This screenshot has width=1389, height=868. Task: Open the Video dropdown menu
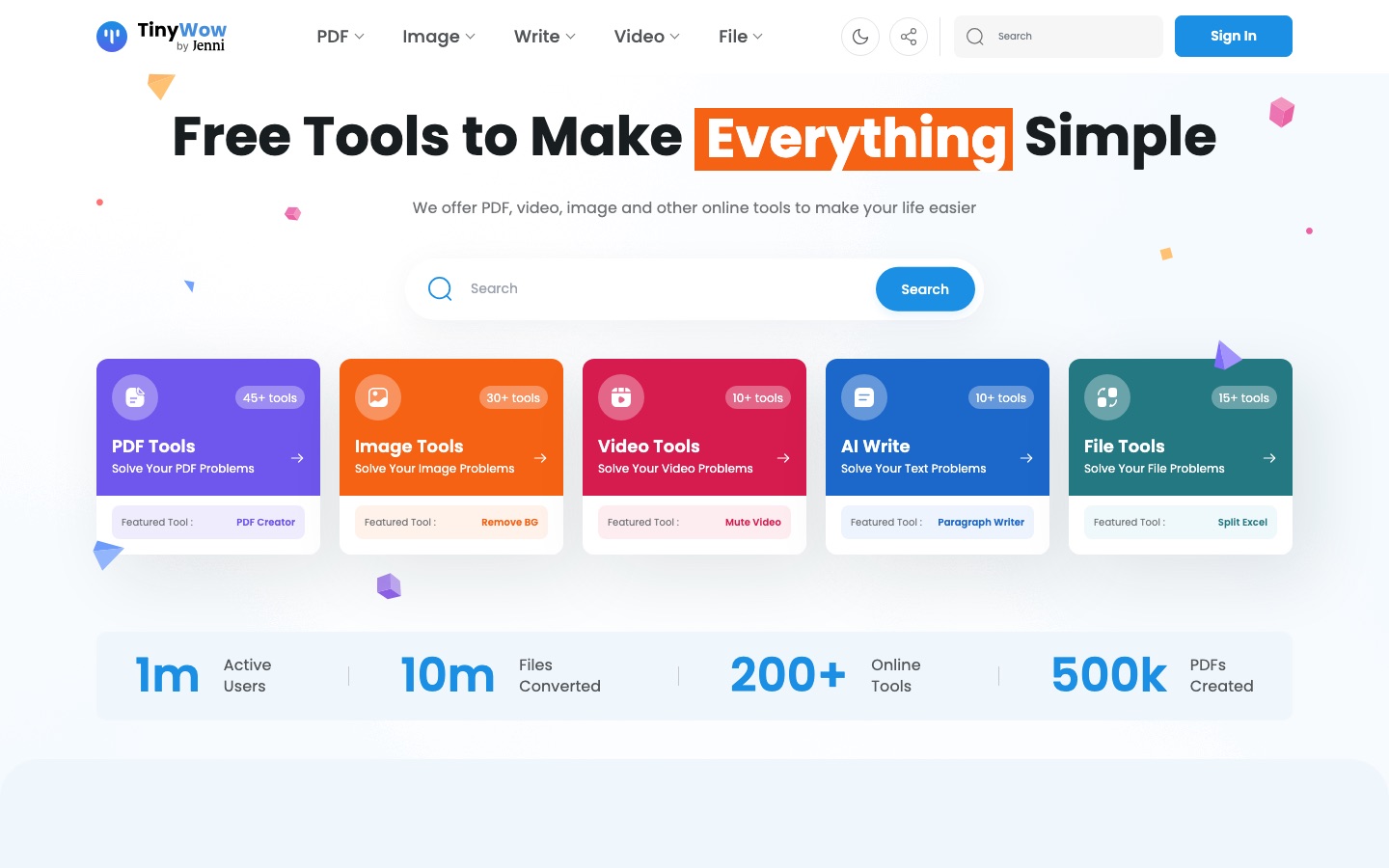click(647, 37)
